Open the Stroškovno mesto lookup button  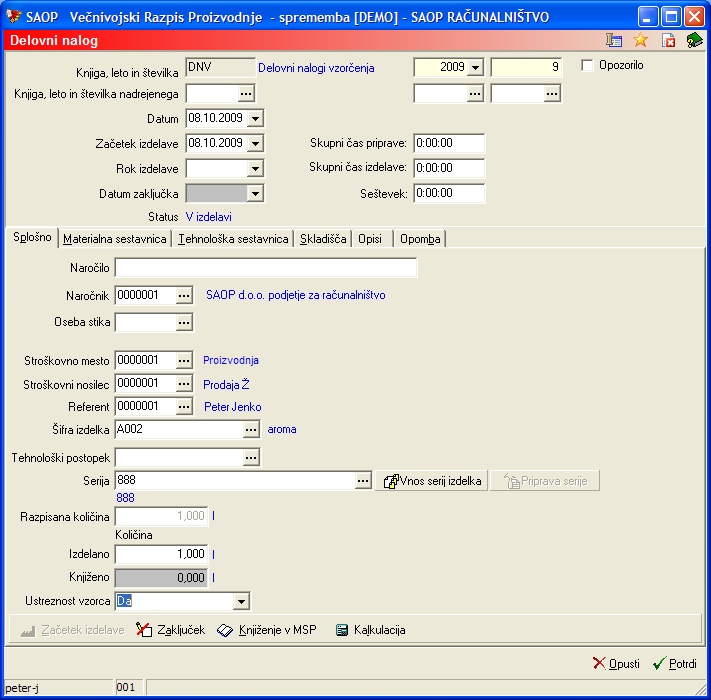[x=184, y=360]
